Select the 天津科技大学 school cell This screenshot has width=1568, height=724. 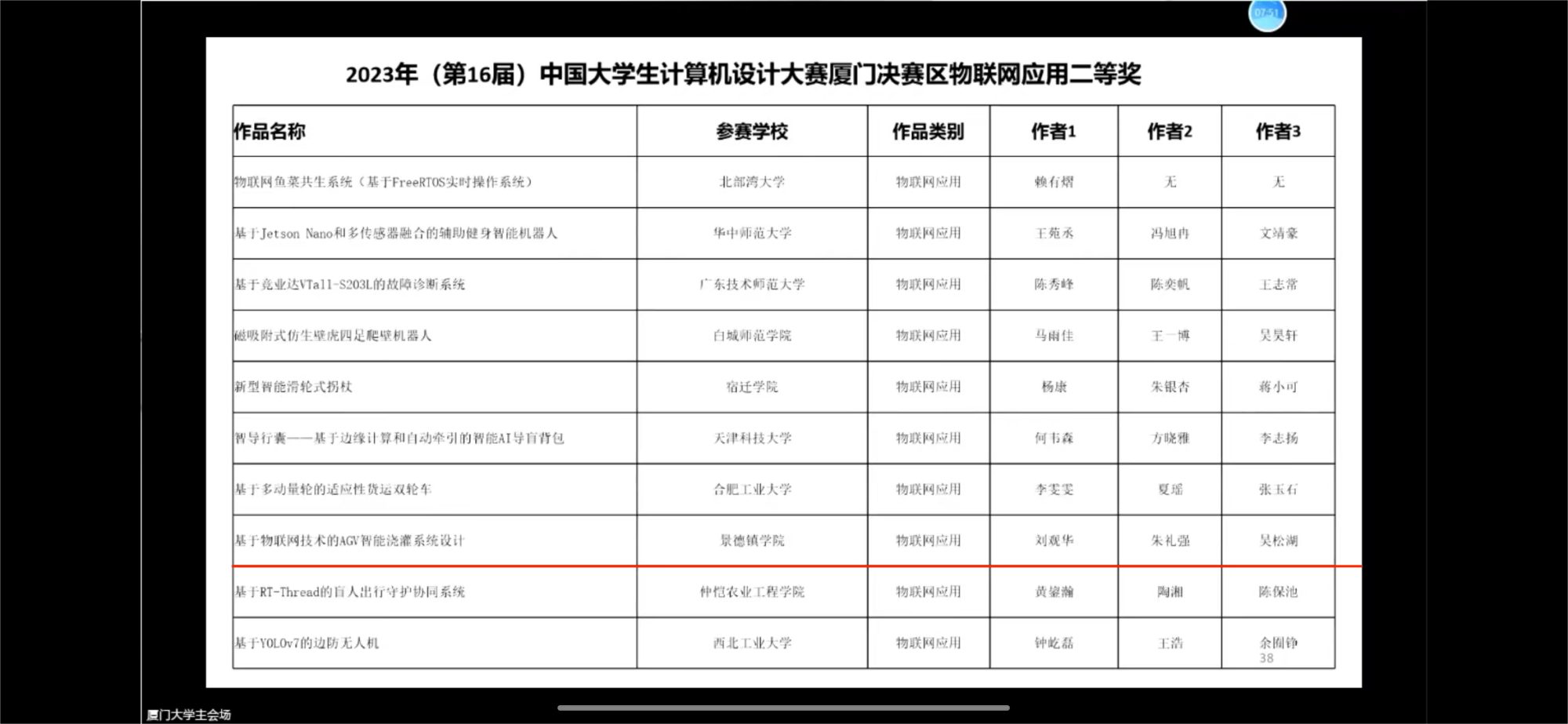751,438
